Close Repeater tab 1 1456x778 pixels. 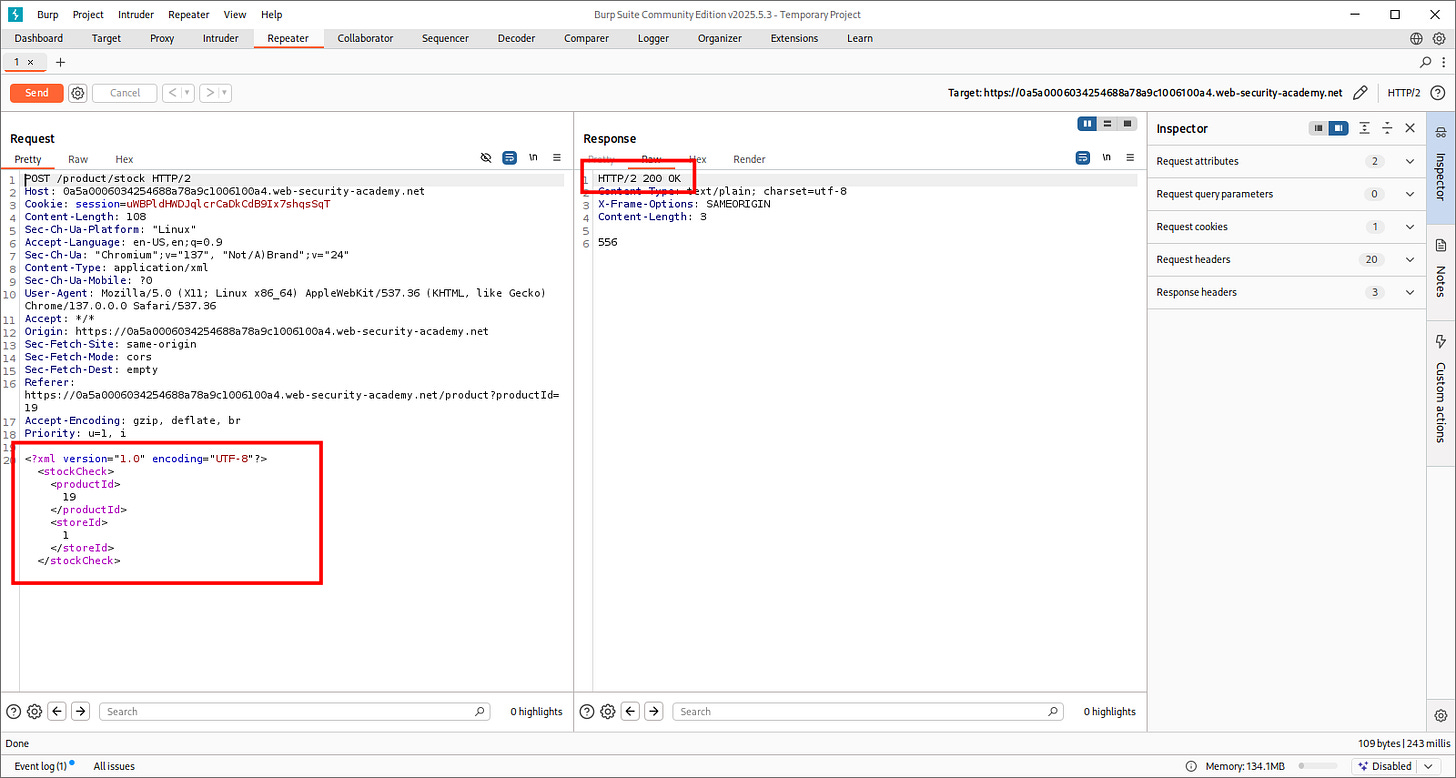click(30, 62)
